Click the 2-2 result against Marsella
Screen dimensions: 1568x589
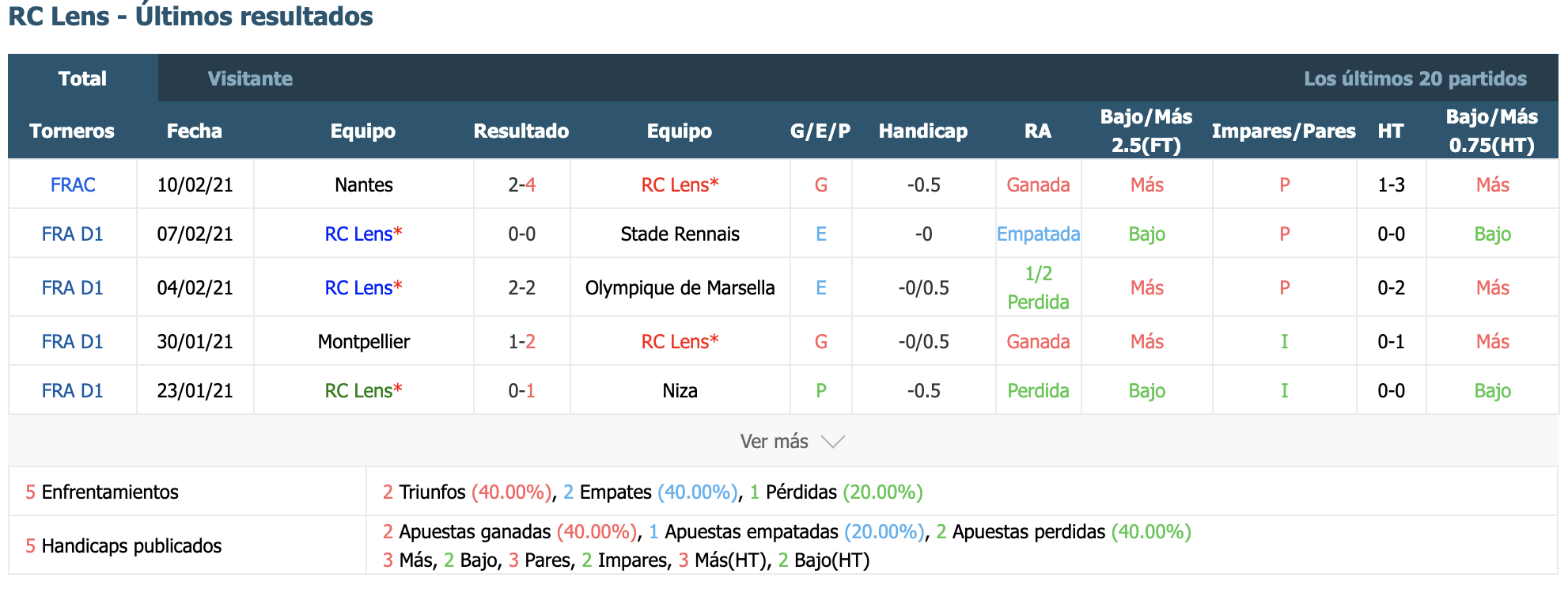coord(521,287)
